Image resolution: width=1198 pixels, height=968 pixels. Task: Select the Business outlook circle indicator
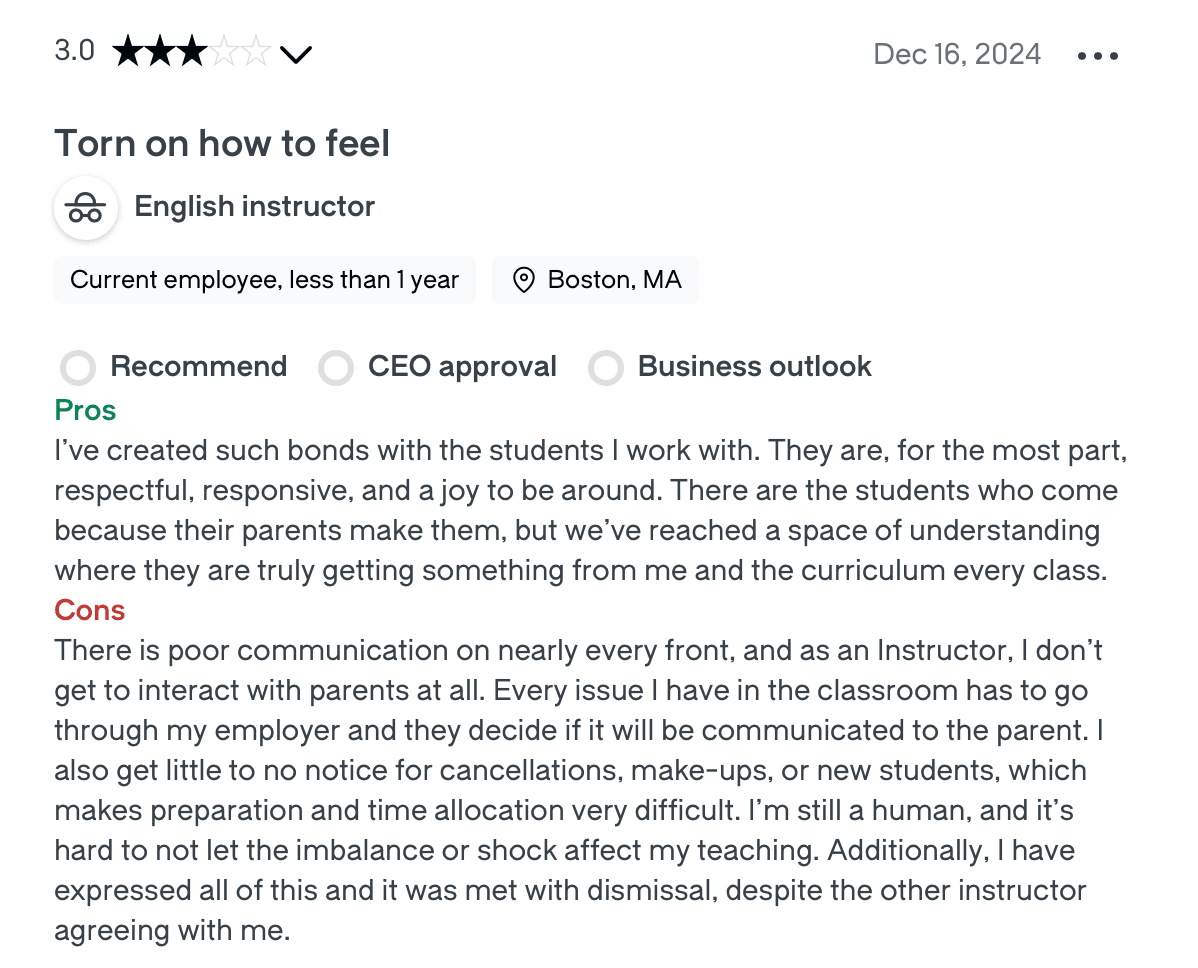click(605, 368)
